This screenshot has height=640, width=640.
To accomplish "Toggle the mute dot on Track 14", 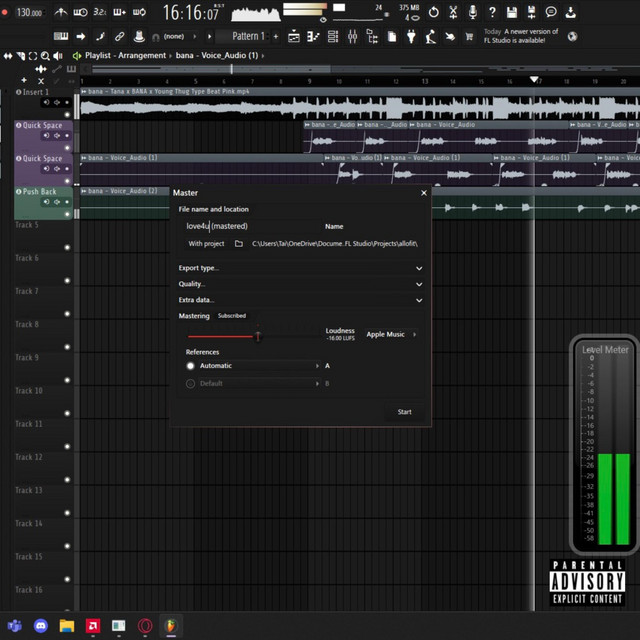I will click(67, 546).
